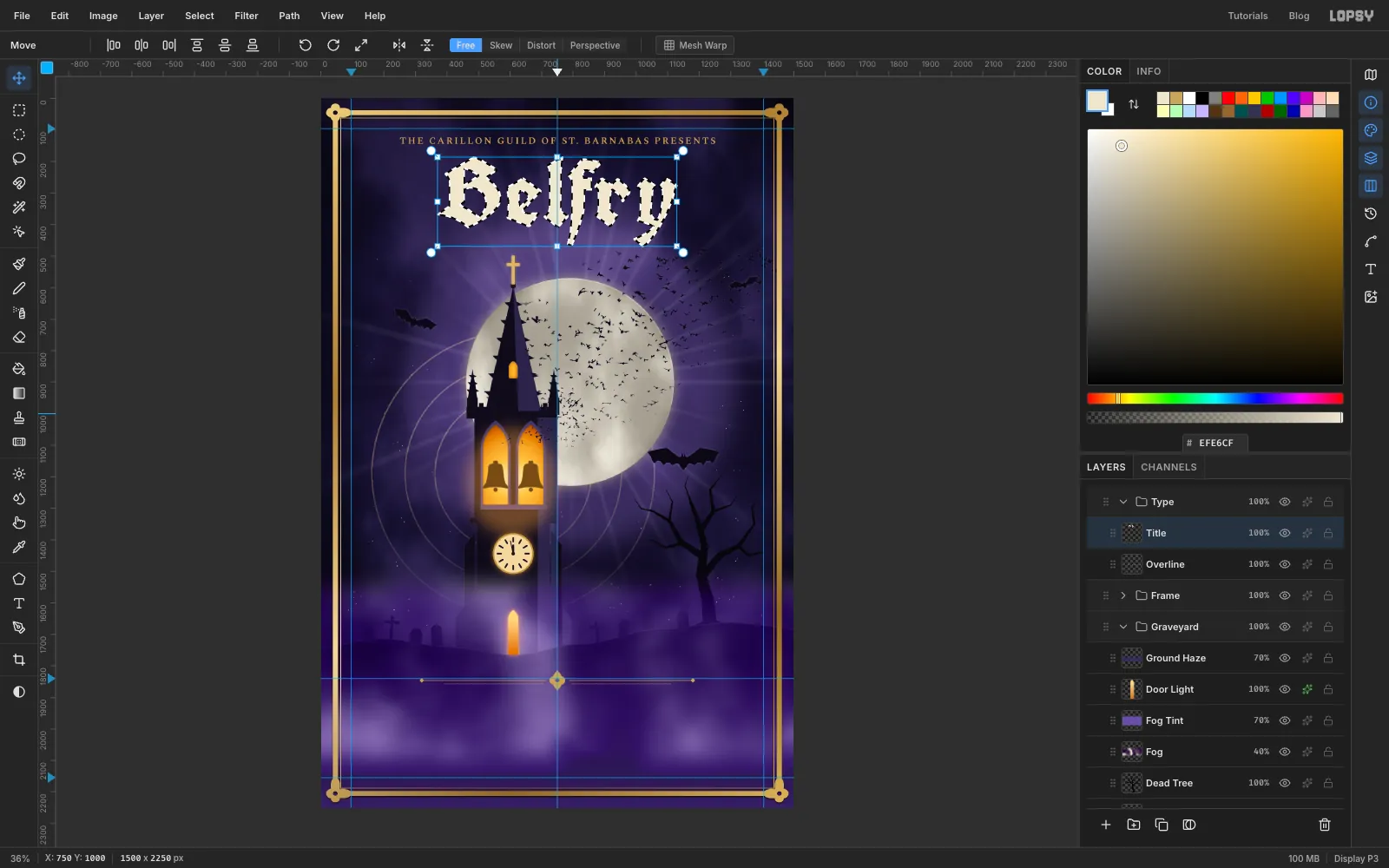This screenshot has width=1389, height=868.
Task: Choose Perspective transform mode
Action: click(x=595, y=45)
